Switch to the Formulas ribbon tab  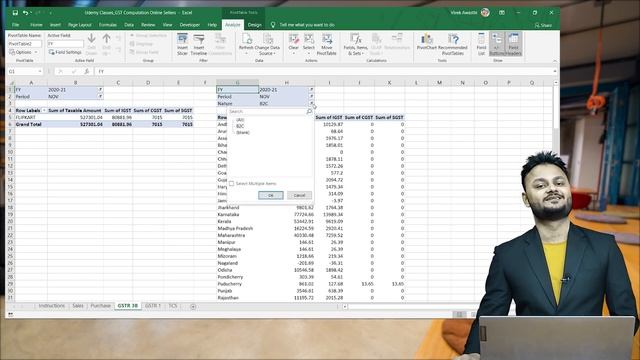point(108,25)
